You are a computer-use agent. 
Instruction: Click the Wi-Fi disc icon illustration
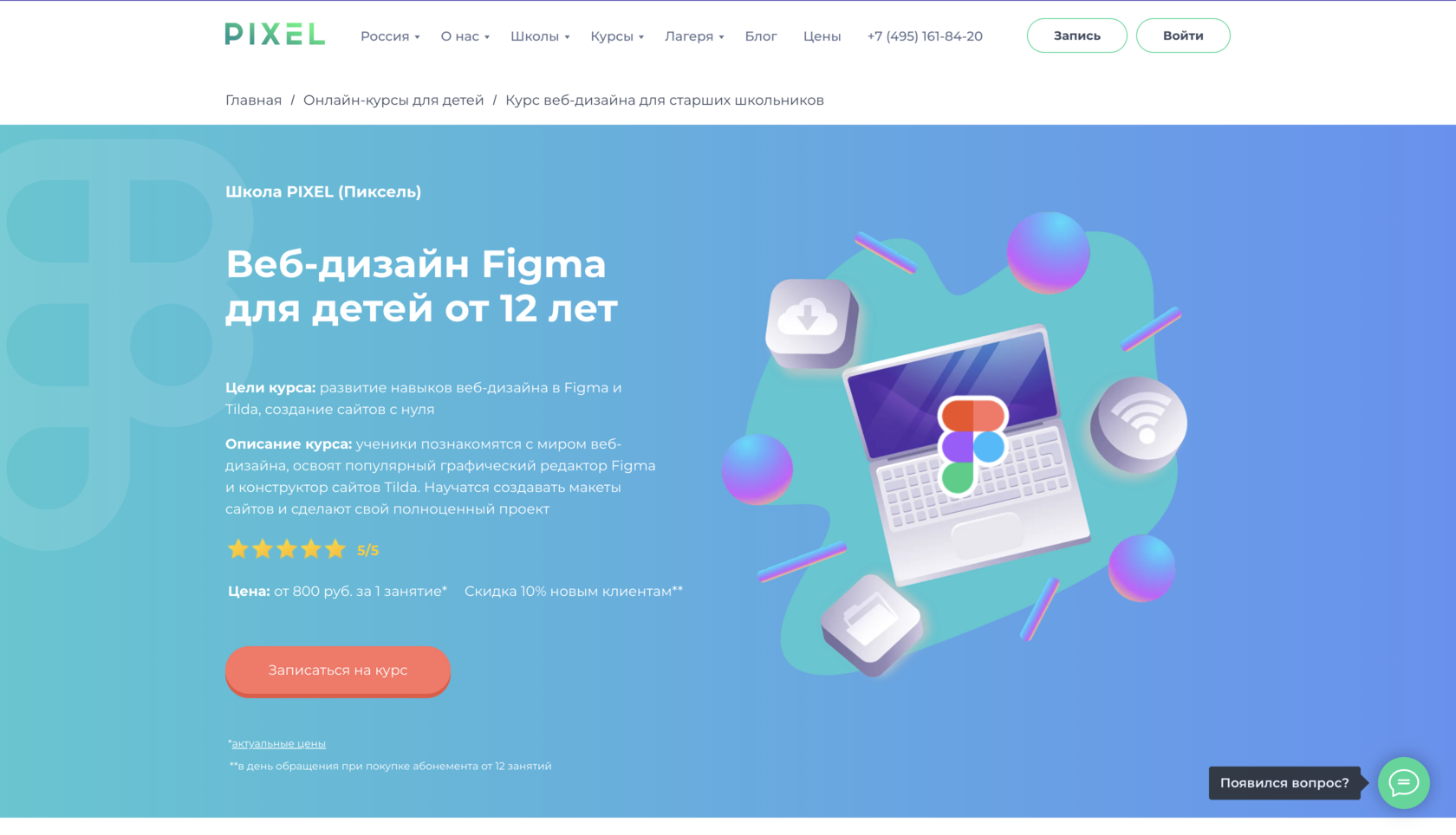tap(1139, 424)
